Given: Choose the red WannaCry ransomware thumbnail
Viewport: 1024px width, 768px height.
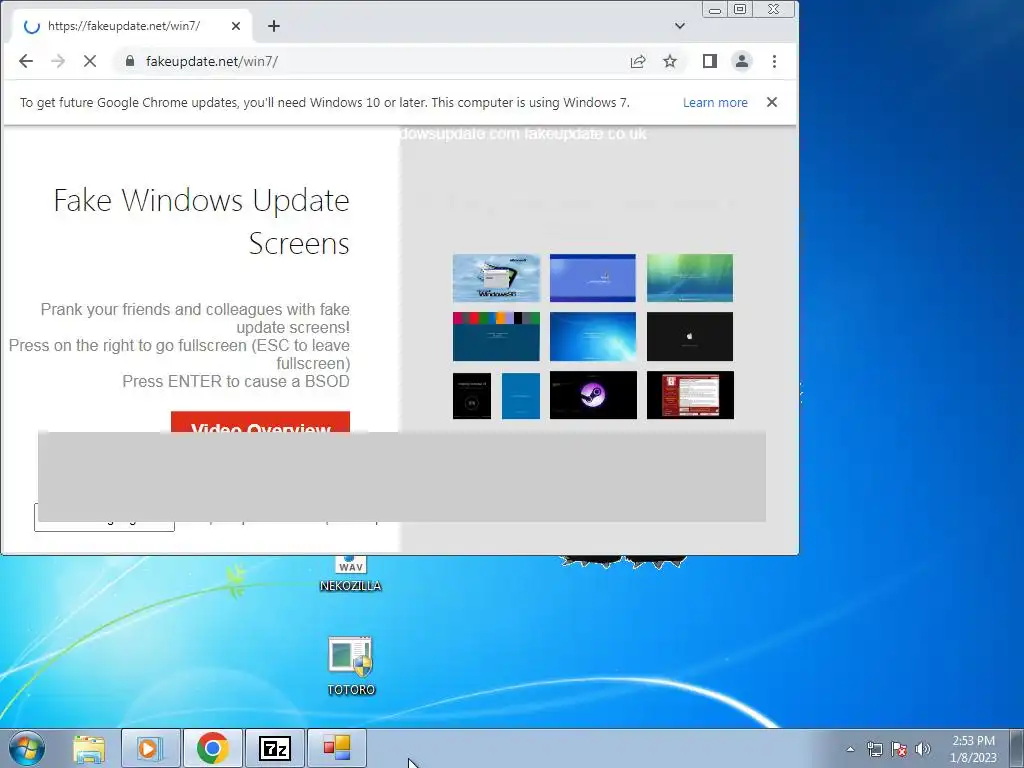Looking at the screenshot, I should [x=690, y=395].
